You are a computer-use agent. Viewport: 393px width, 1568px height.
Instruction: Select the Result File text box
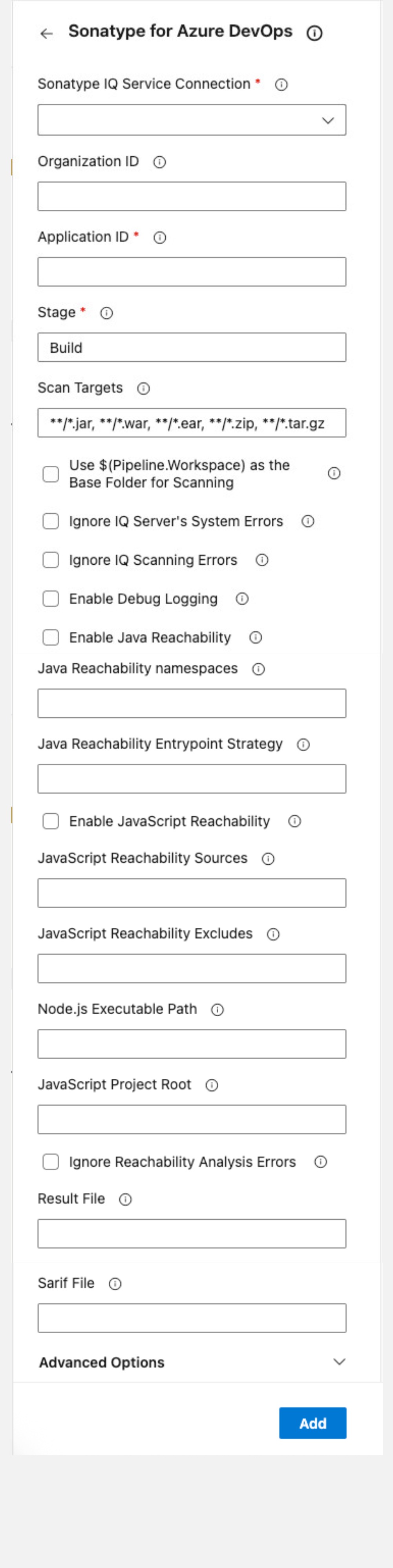(x=192, y=1233)
